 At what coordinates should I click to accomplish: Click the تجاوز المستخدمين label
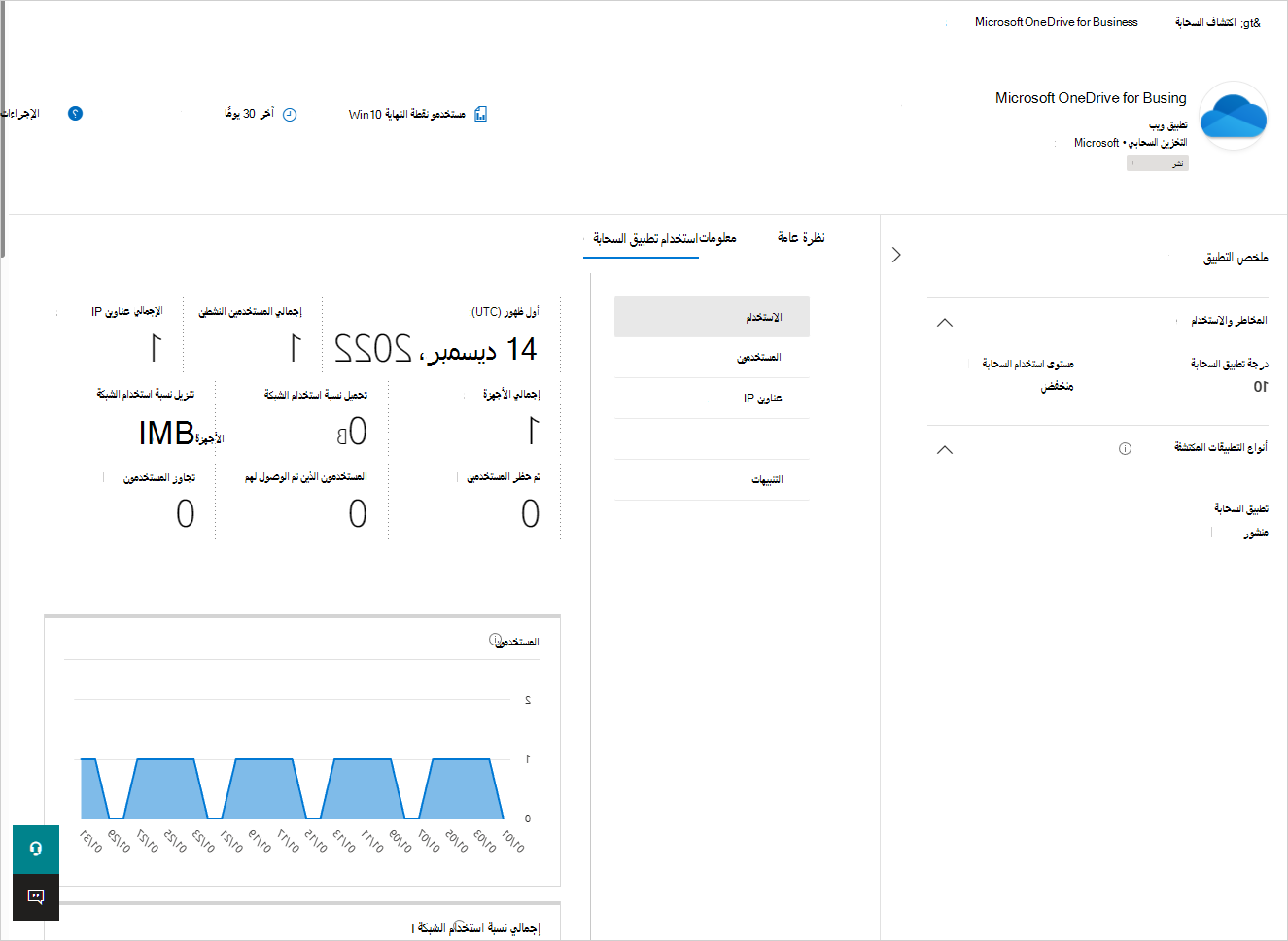point(159,478)
